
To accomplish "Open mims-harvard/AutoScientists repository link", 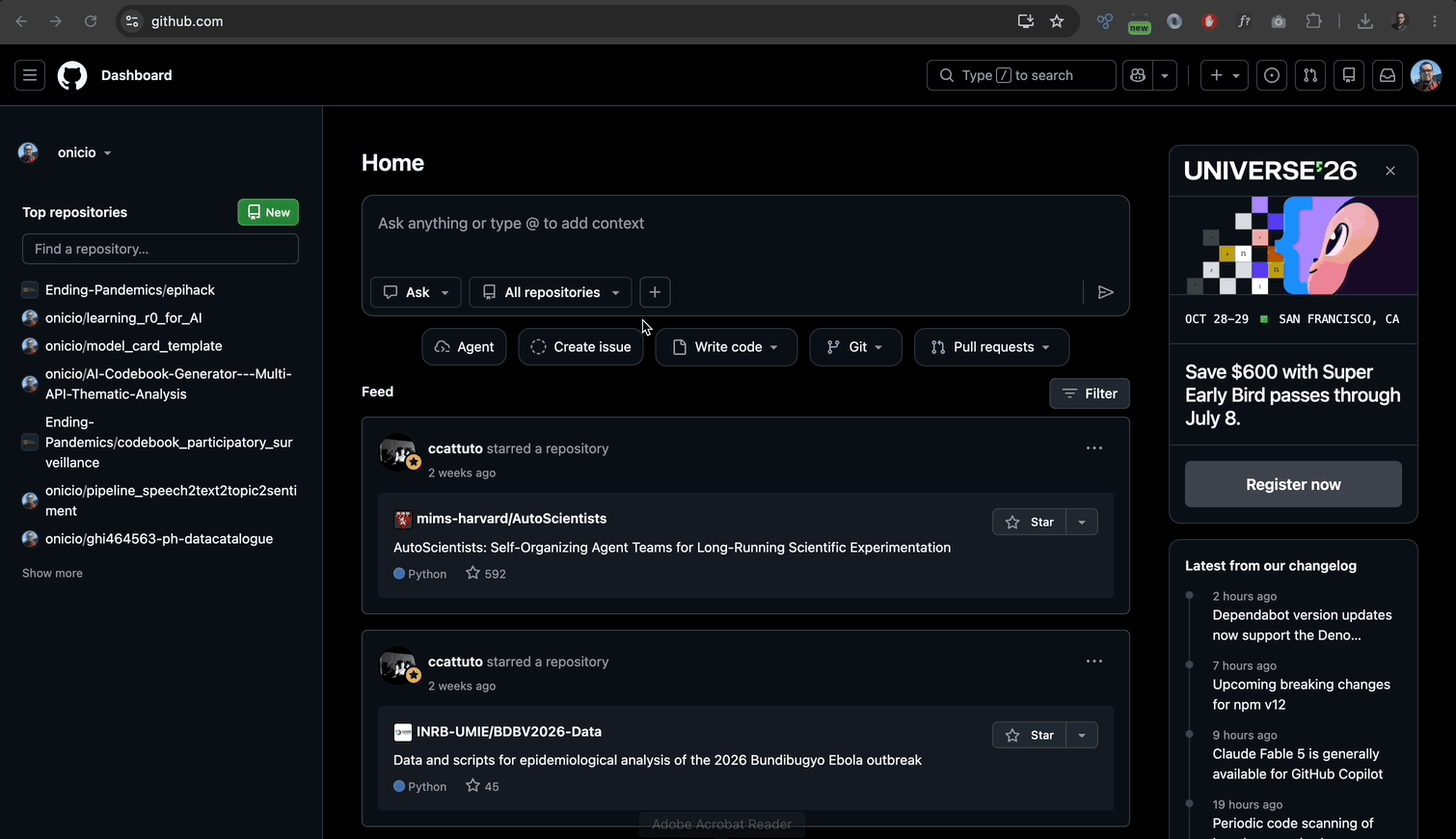I will click(511, 519).
